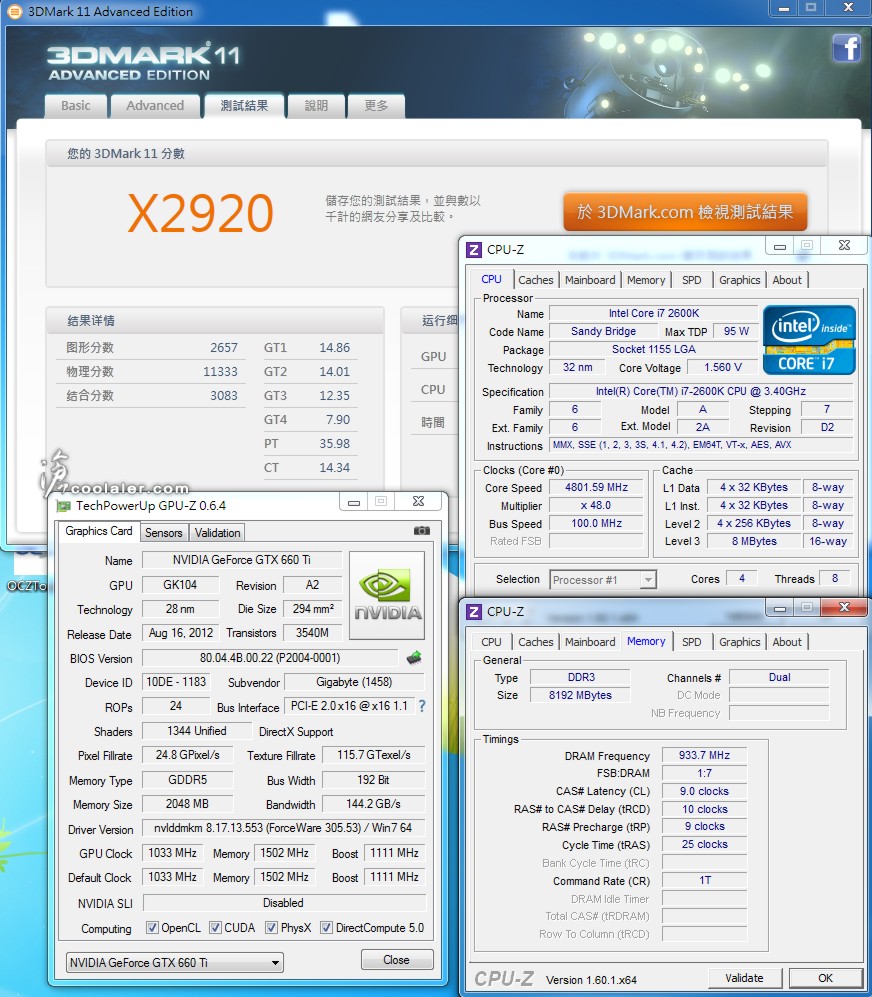
Task: Open SPD tab in bottom CPU-Z window
Action: [691, 642]
